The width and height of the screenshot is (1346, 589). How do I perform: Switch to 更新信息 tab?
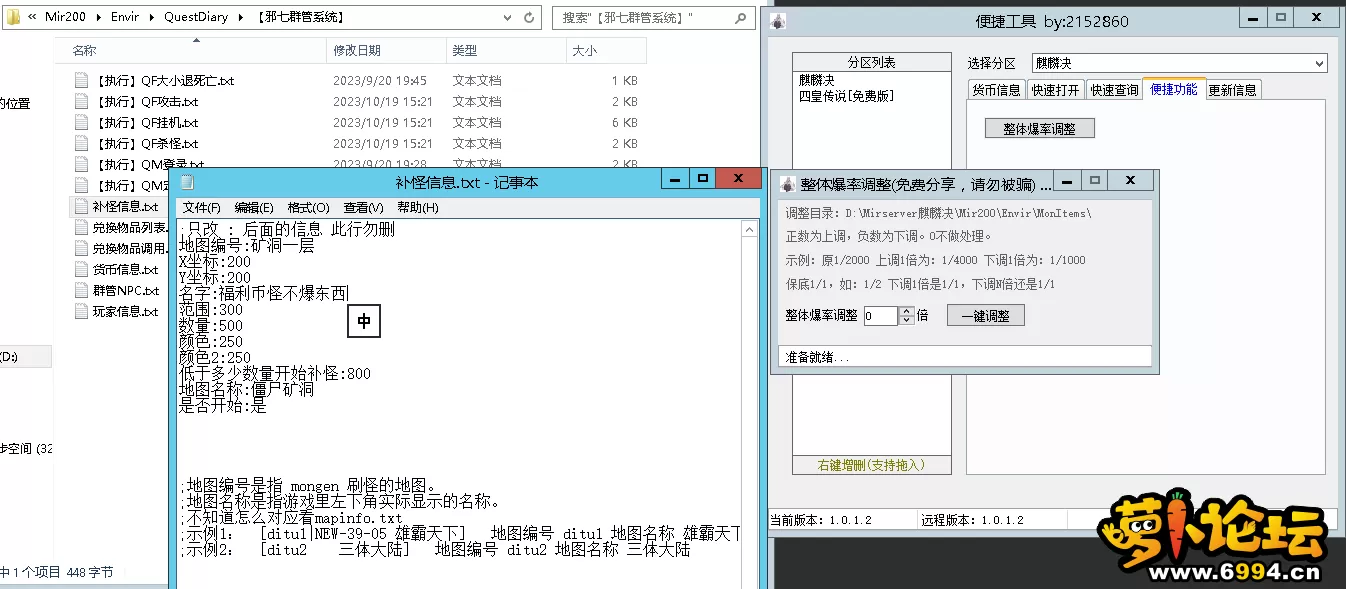point(1233,90)
